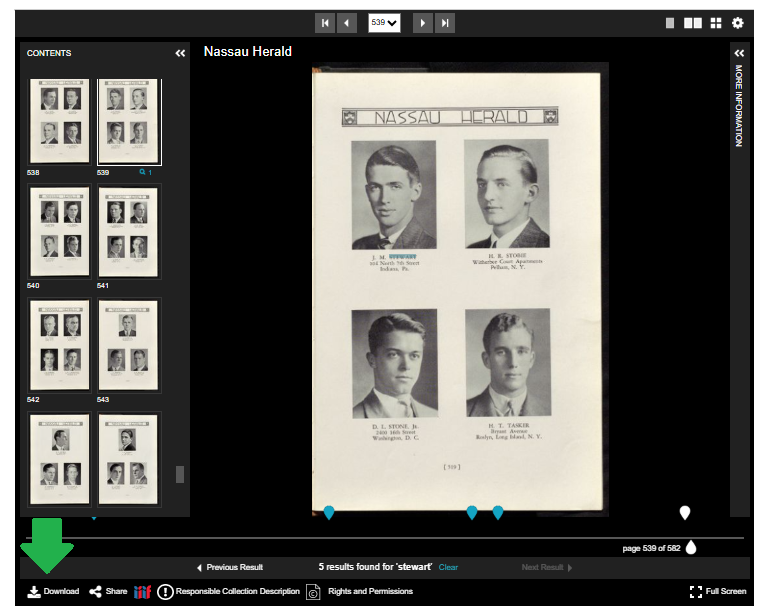Click J. M. Stewart's portrait photo
Viewport: 767px width, 613px height.
(x=394, y=195)
